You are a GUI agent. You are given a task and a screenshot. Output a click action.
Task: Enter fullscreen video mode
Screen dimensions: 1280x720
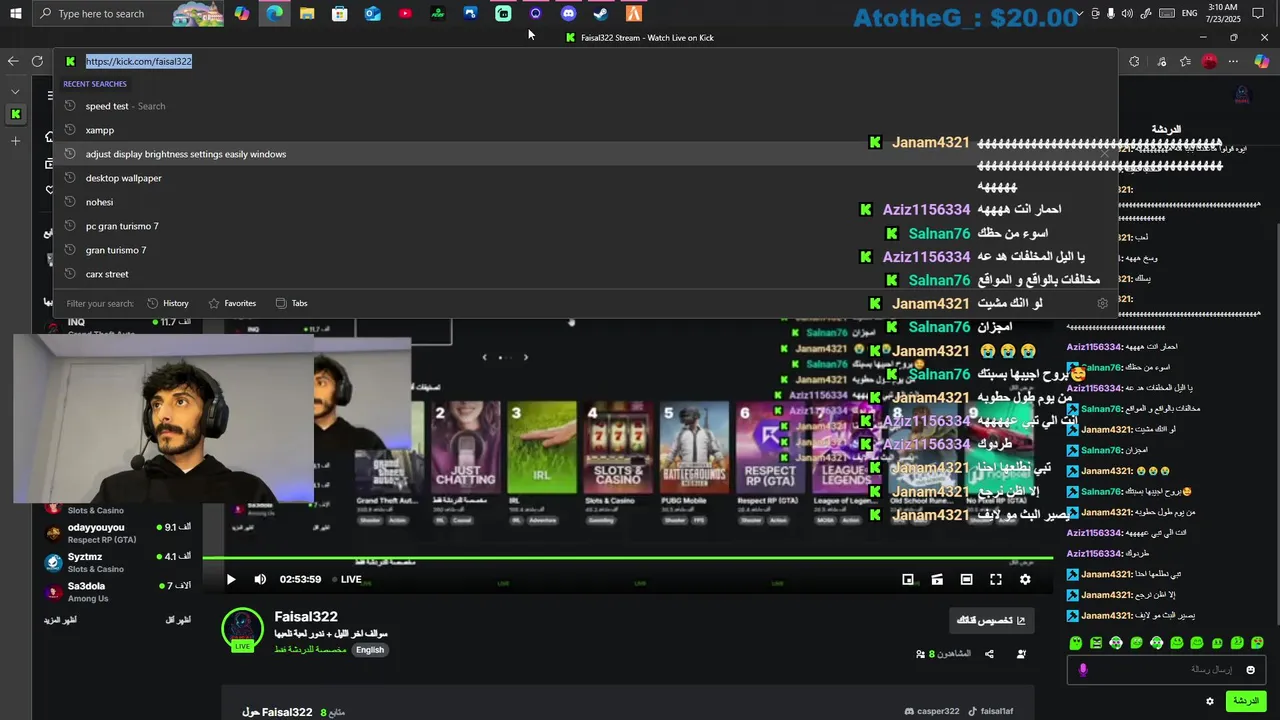click(996, 579)
